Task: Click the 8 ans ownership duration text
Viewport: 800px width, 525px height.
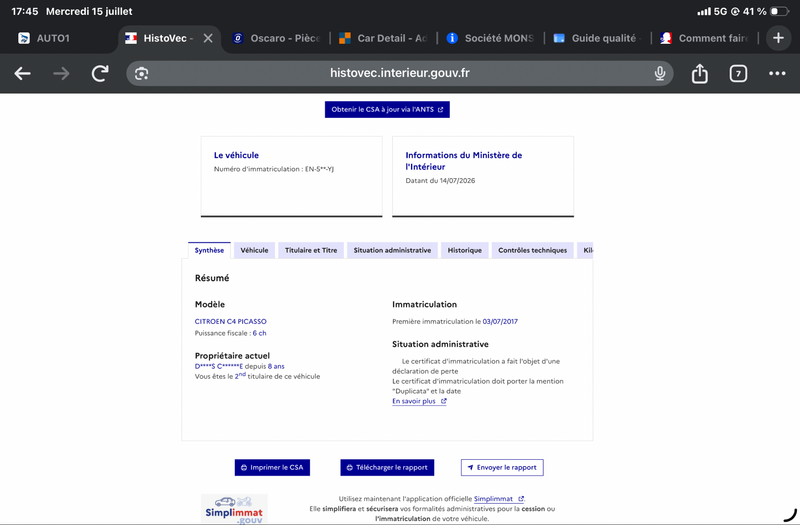Action: pyautogui.click(x=276, y=366)
